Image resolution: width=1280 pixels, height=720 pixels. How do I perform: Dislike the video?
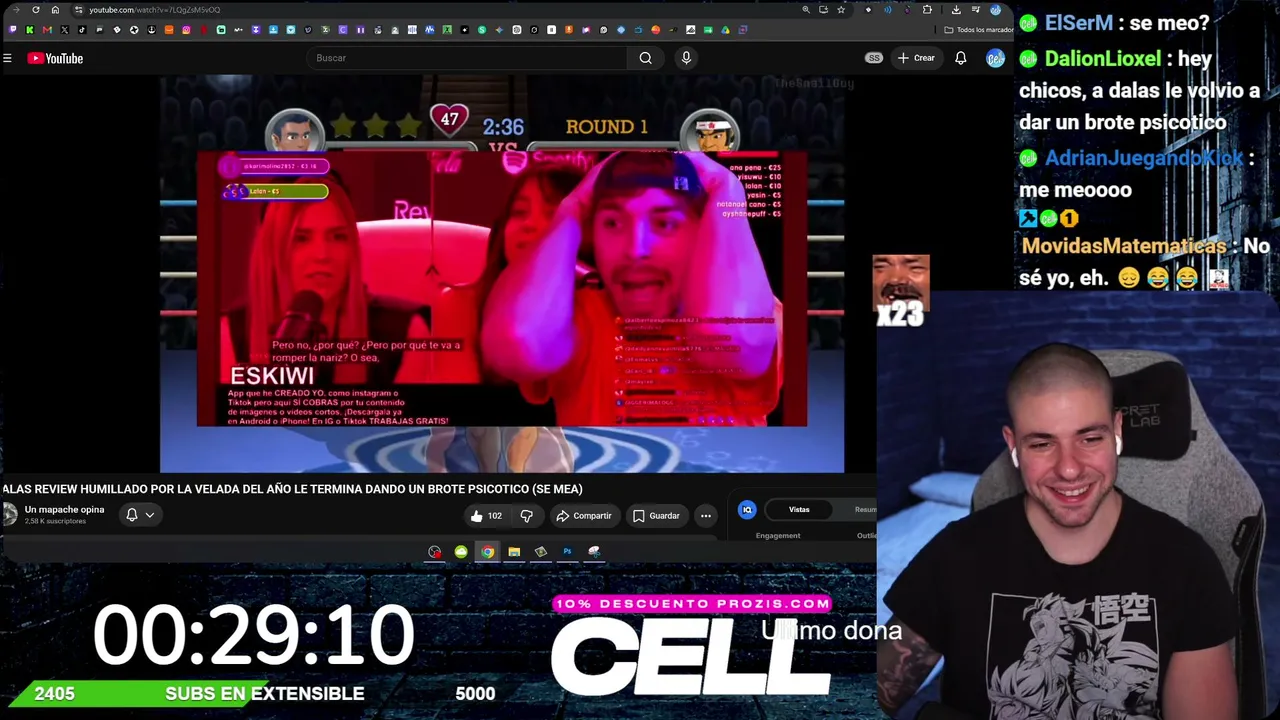[x=527, y=516]
